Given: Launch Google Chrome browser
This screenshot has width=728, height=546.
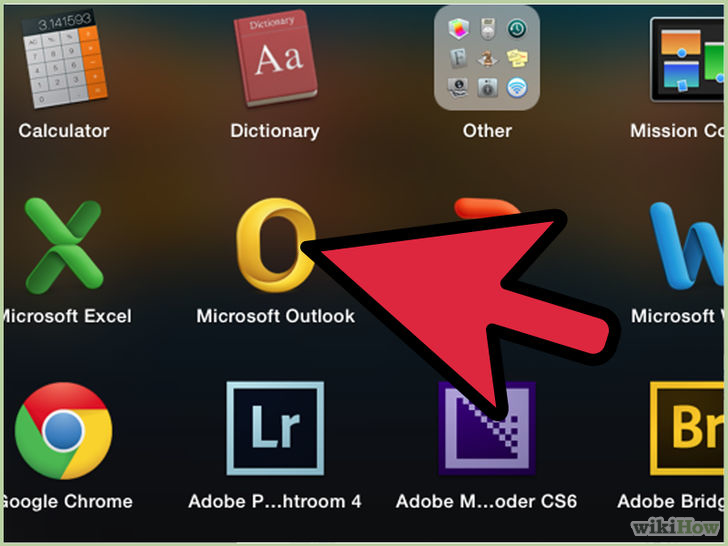Looking at the screenshot, I should pyautogui.click(x=63, y=431).
